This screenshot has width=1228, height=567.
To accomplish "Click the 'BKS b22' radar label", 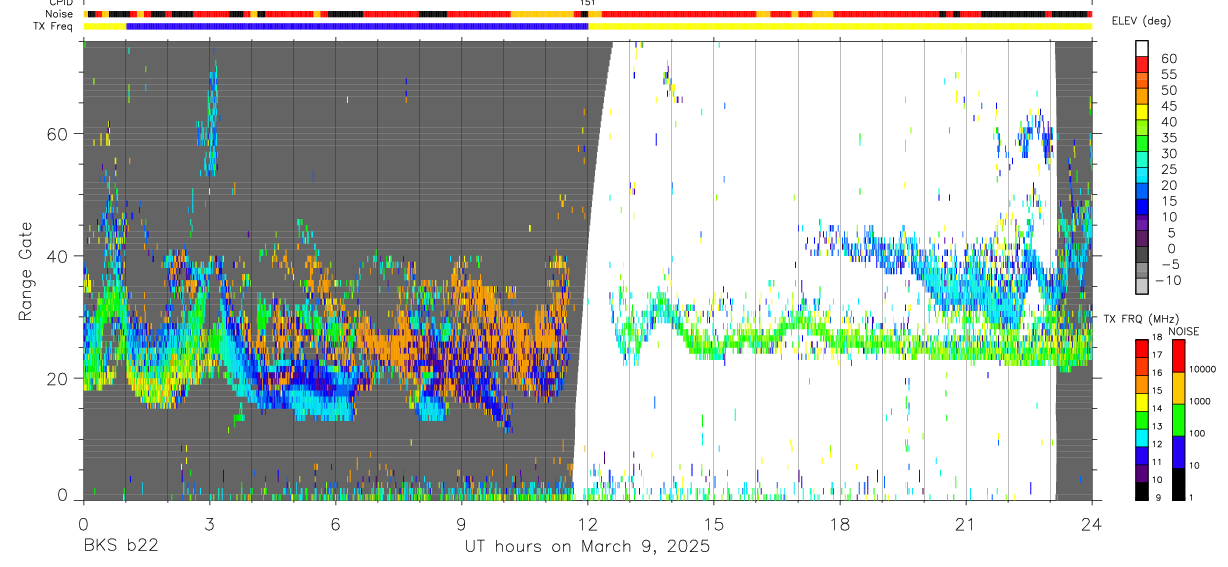I will pyautogui.click(x=119, y=547).
